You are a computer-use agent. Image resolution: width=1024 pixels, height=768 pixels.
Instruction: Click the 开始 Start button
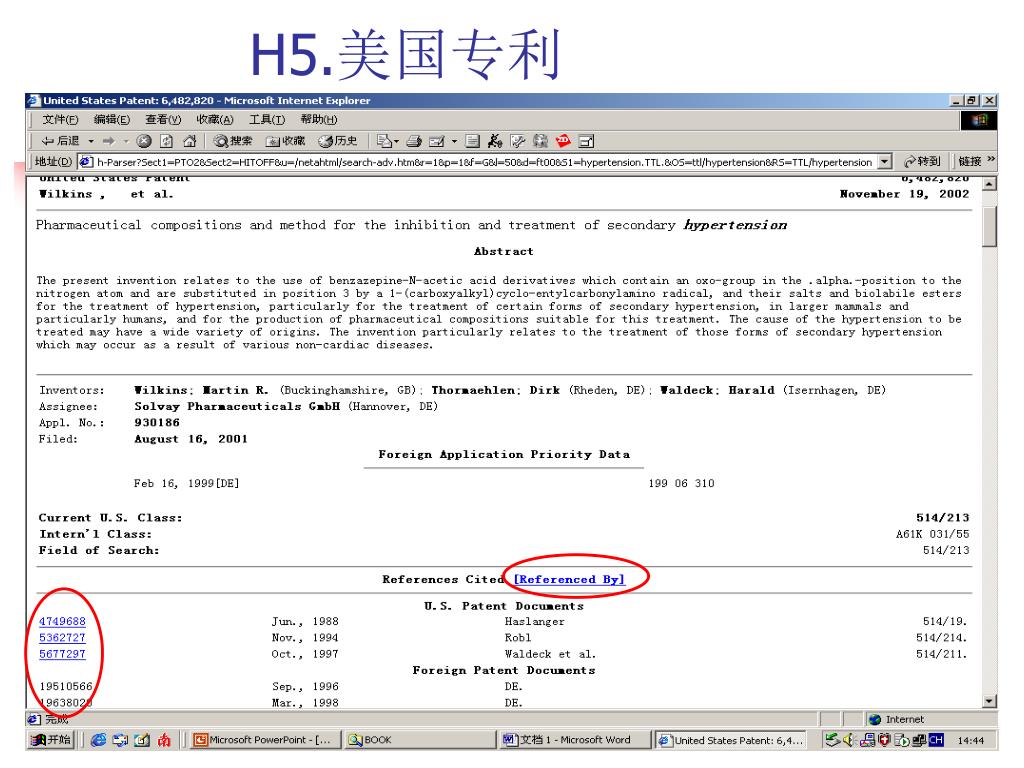tap(51, 740)
